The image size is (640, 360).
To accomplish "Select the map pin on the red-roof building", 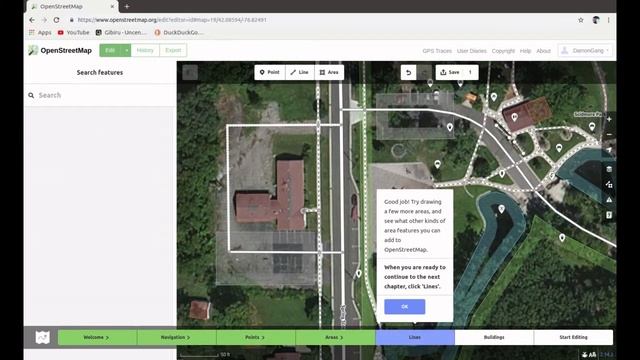I will 514,118.
